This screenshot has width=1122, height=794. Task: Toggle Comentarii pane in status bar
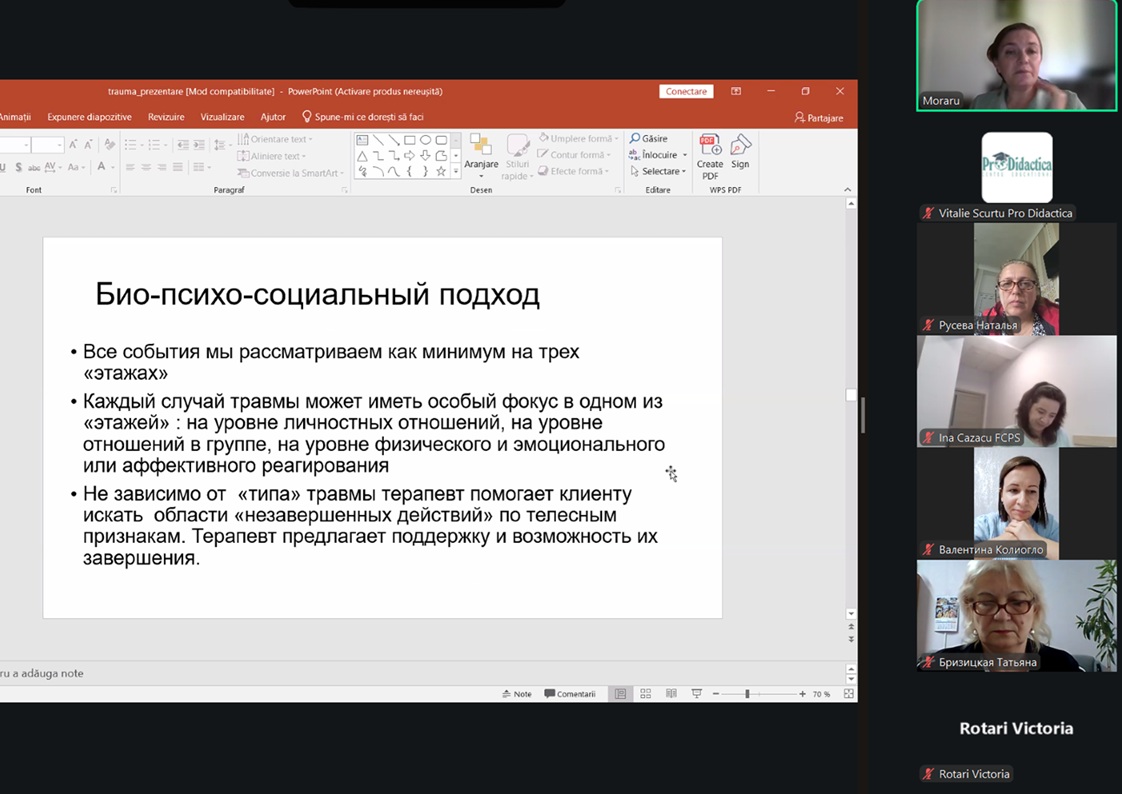(x=570, y=694)
